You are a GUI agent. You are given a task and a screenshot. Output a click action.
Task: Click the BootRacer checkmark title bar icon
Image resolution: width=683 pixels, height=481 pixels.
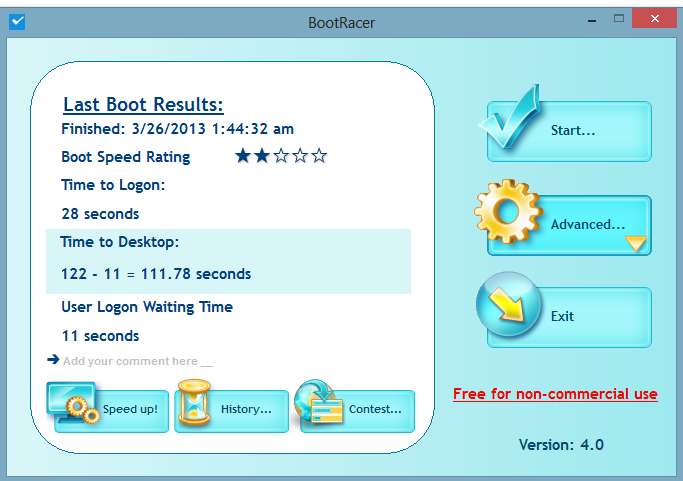pos(17,21)
